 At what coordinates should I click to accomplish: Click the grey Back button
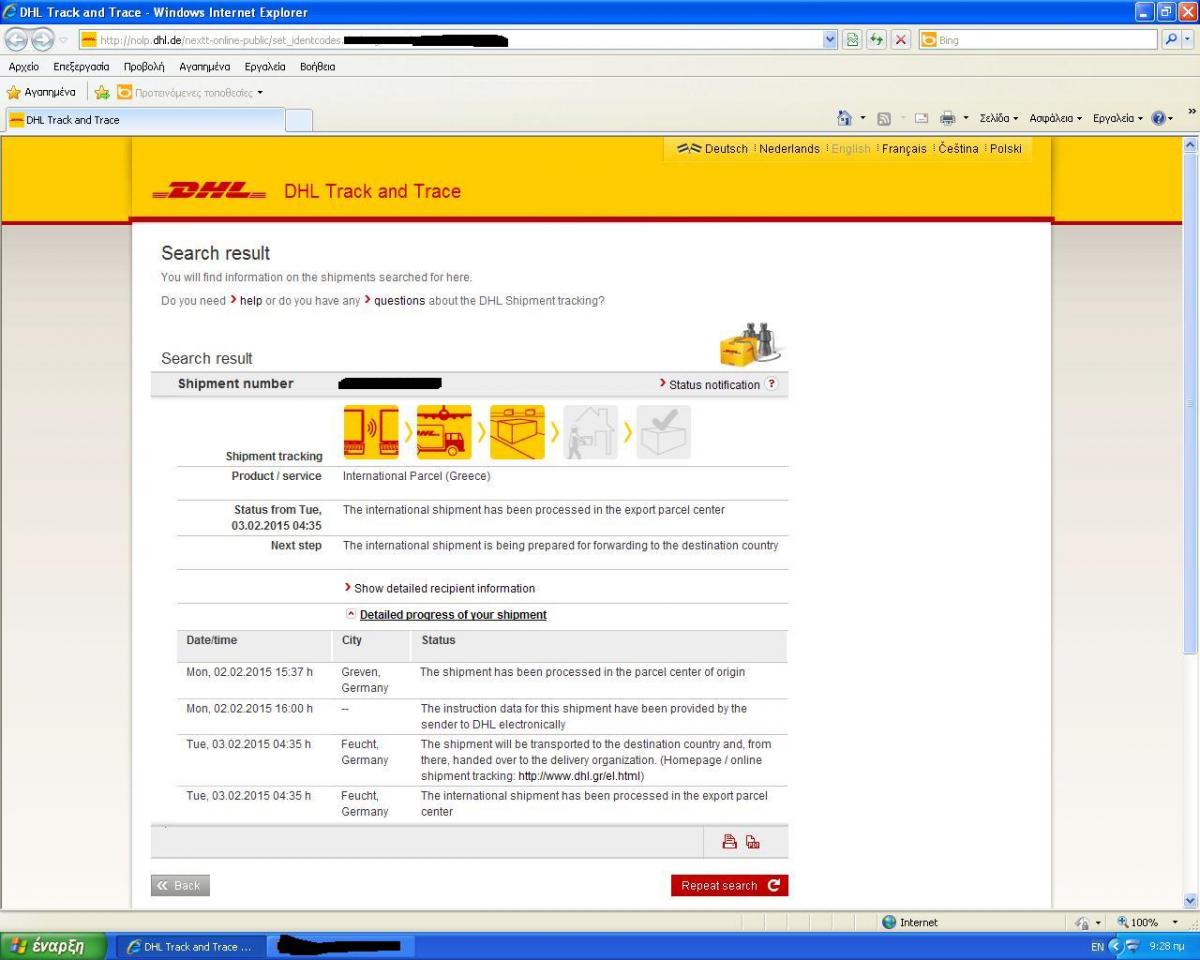point(181,885)
